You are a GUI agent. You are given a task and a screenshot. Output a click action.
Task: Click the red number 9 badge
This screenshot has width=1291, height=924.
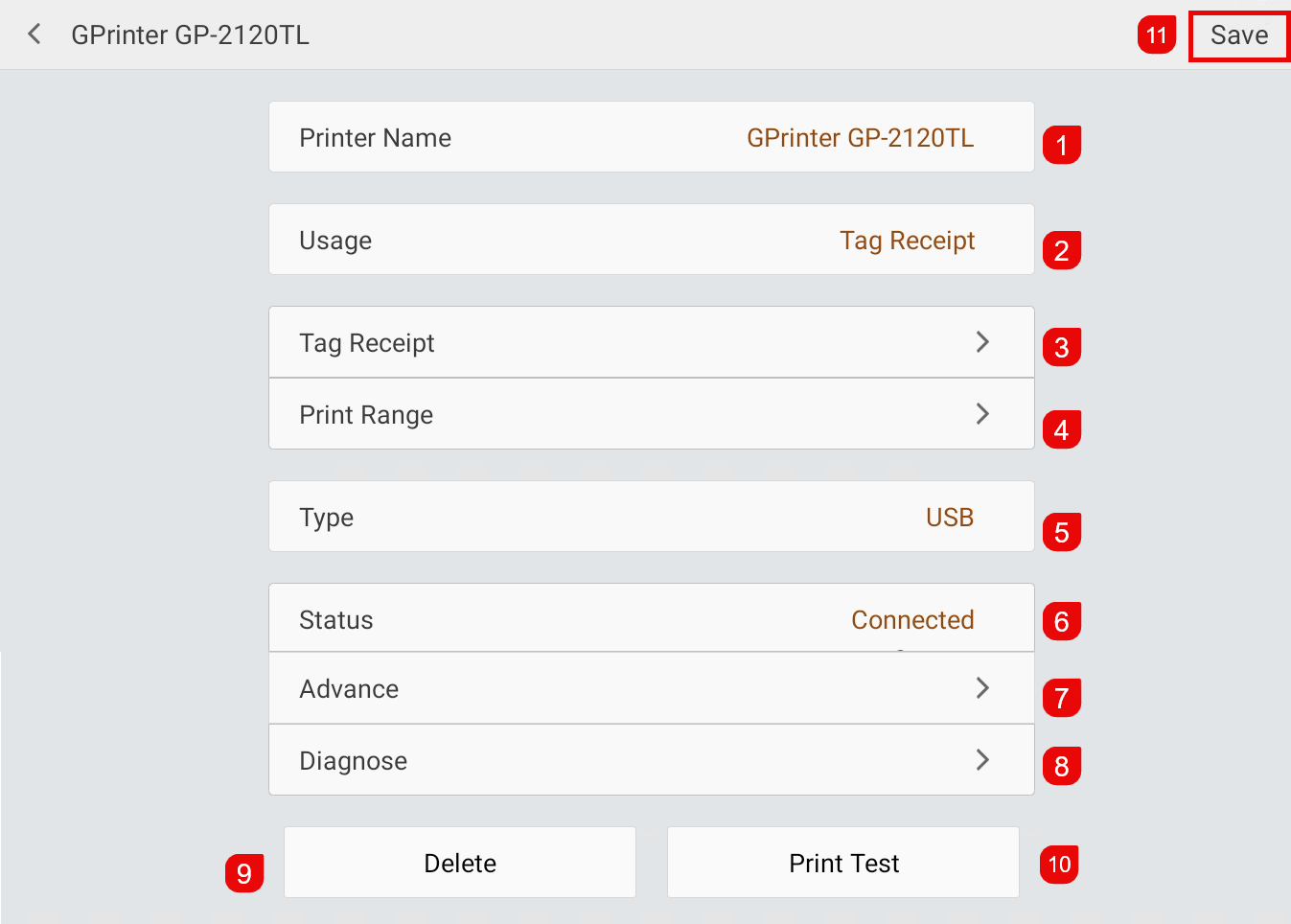[244, 872]
